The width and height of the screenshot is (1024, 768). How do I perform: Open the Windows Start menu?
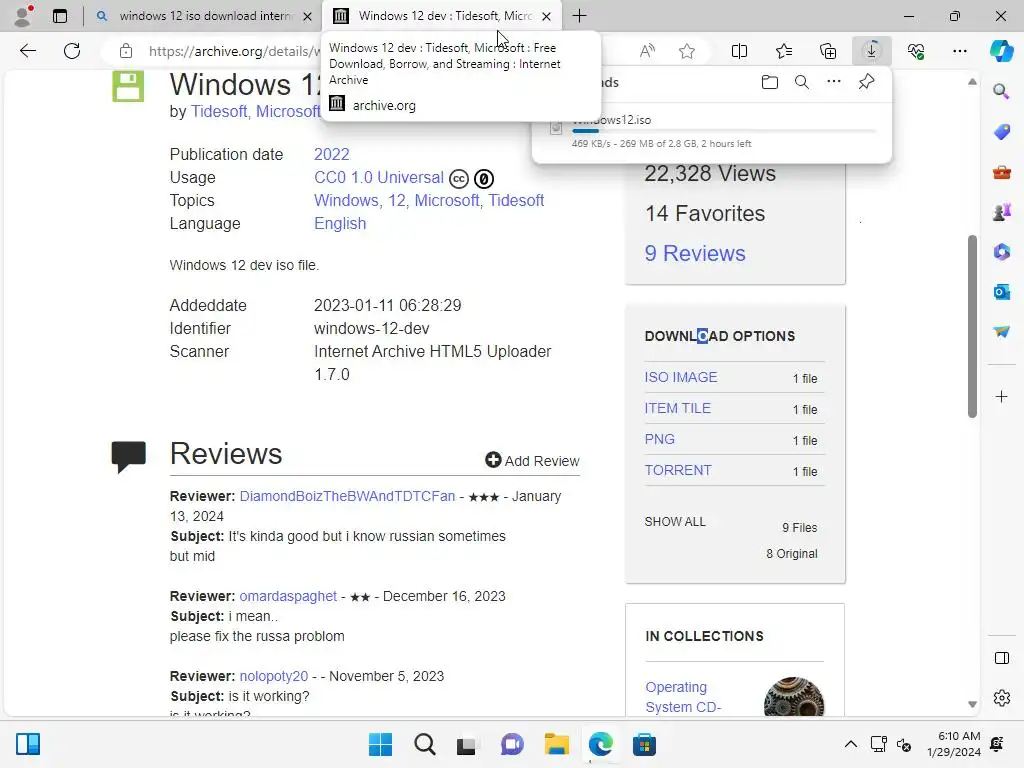click(x=380, y=744)
